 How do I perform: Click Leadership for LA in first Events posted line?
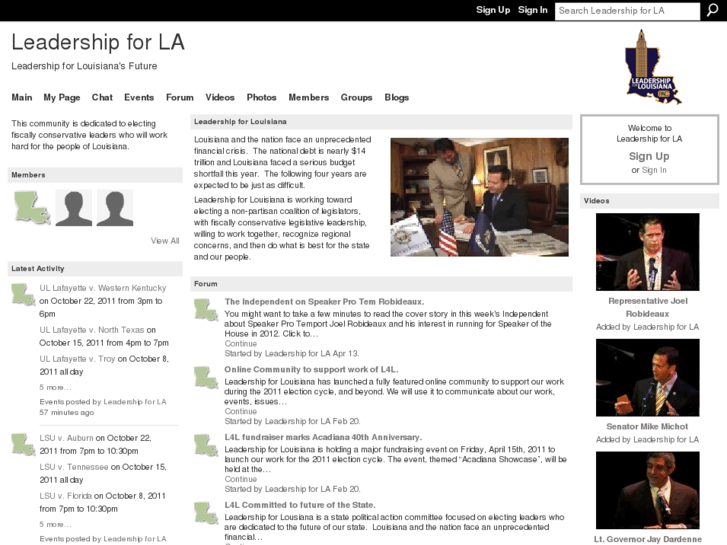coord(134,402)
